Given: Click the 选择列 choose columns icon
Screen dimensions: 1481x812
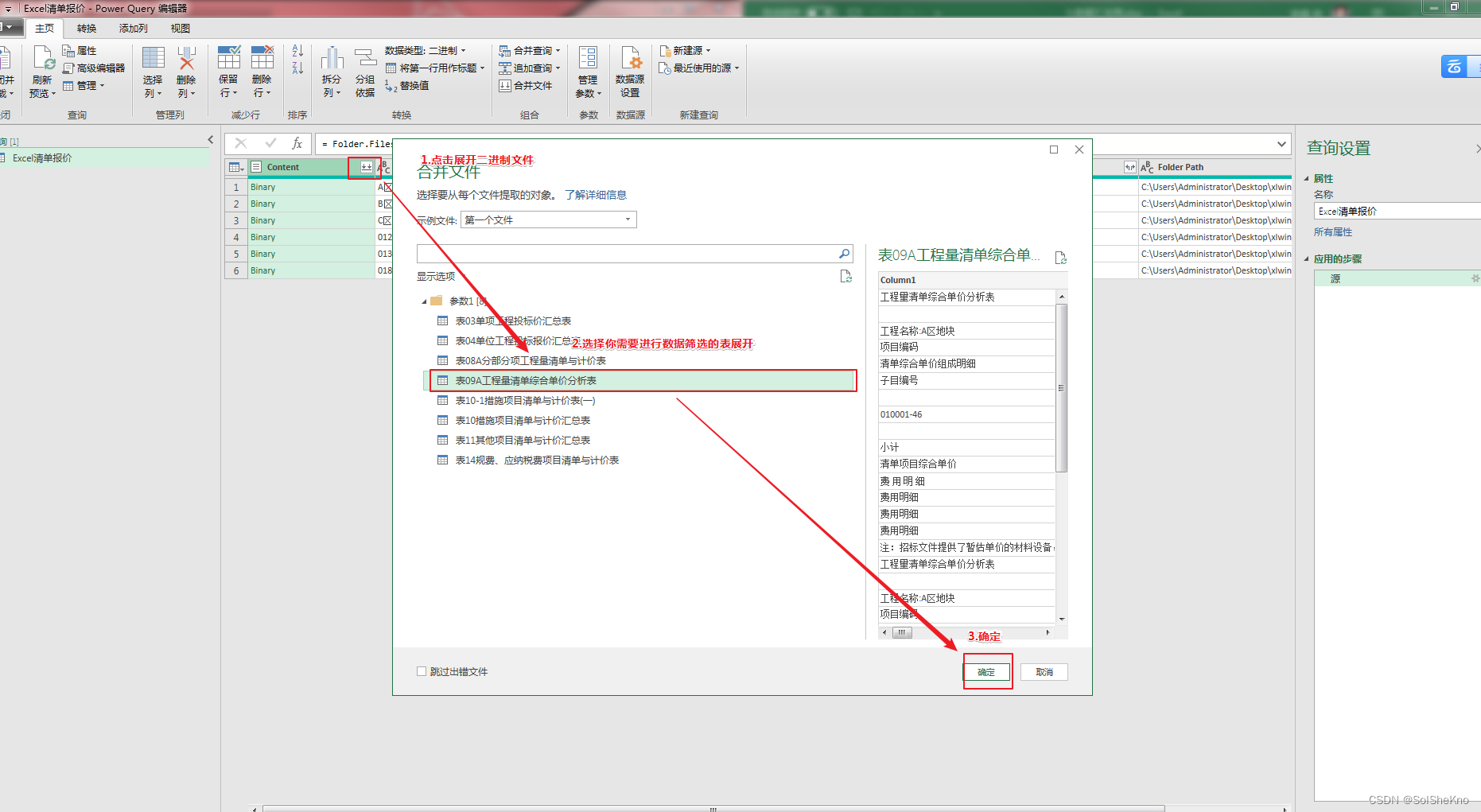Looking at the screenshot, I should point(153,59).
